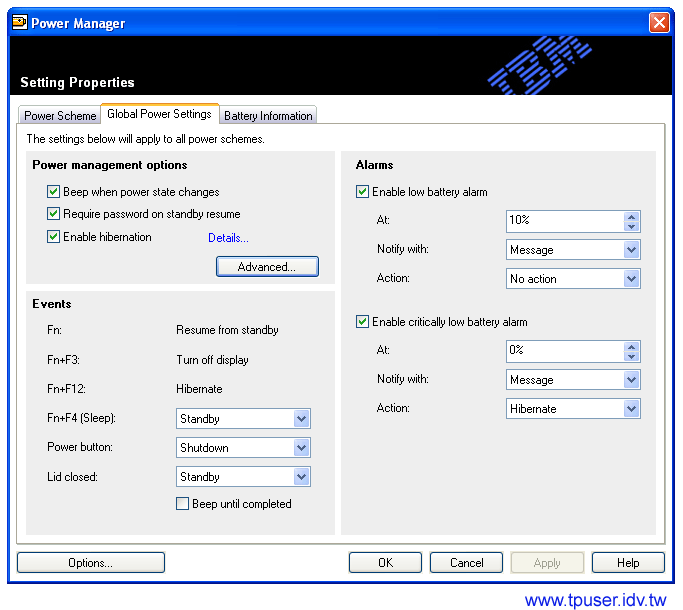This screenshot has width=683, height=610.
Task: Close the Power Manager window
Action: pos(658,23)
